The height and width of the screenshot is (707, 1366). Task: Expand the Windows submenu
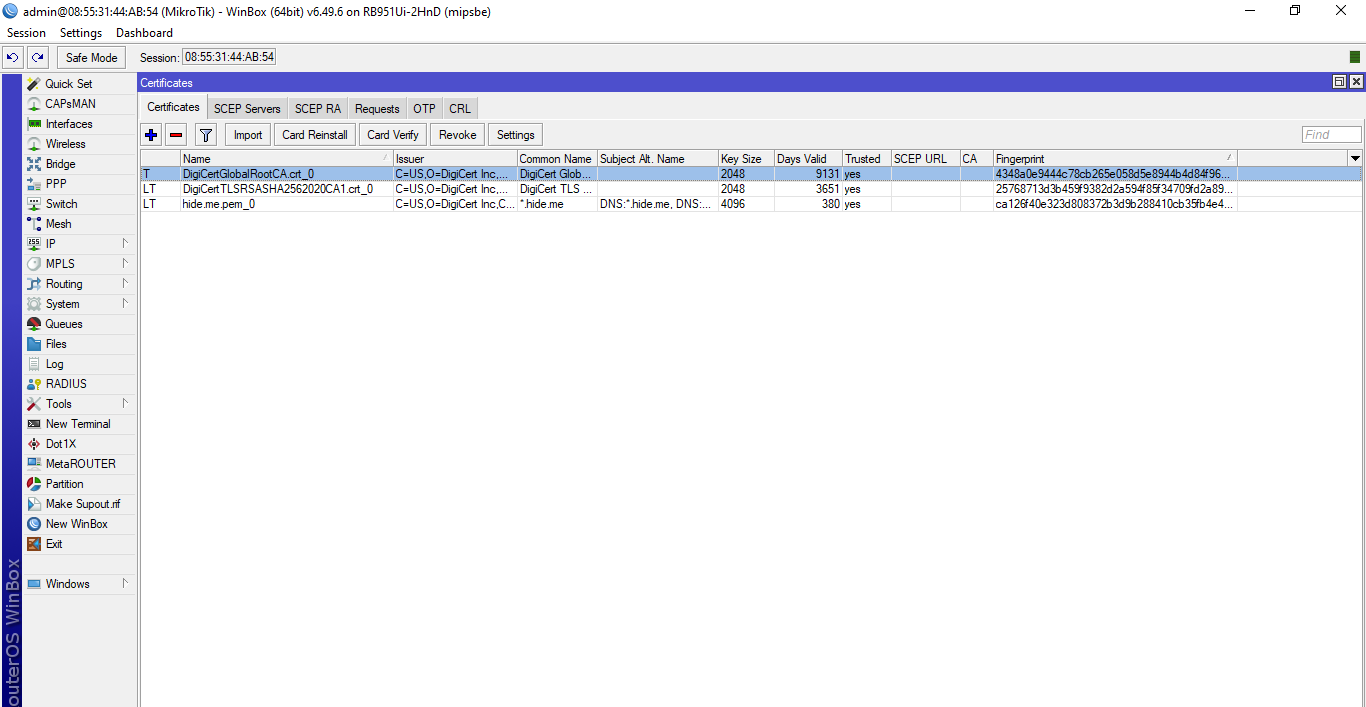click(x=79, y=584)
